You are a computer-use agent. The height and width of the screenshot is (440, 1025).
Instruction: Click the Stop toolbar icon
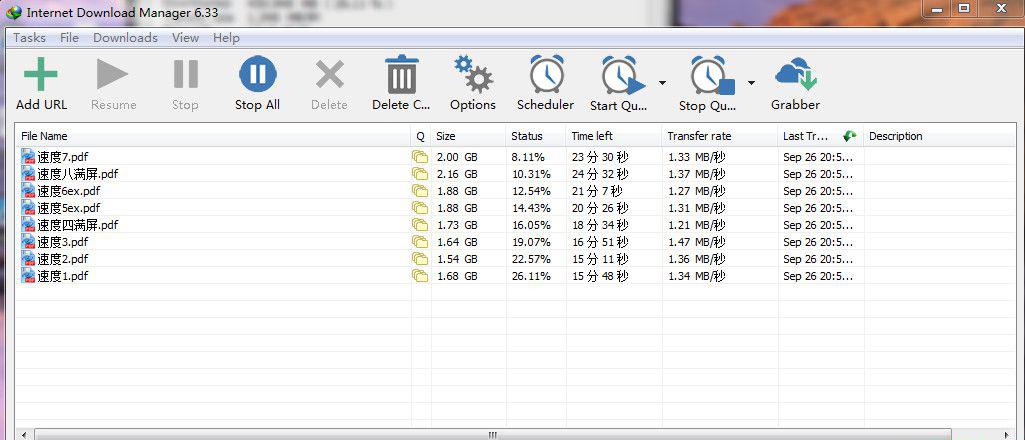point(186,74)
